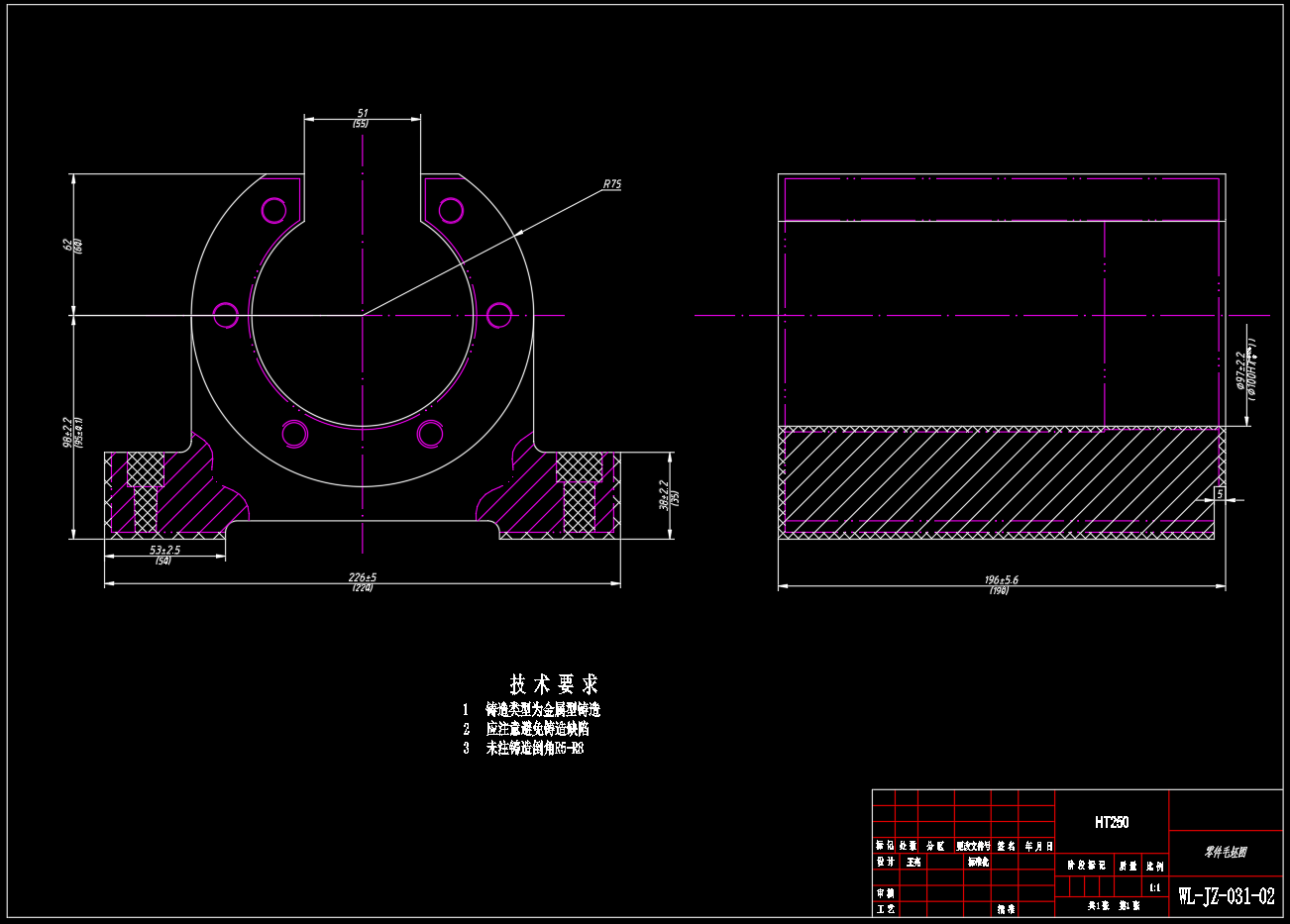
Task: Click the 设计 cell in title block
Action: (x=884, y=862)
